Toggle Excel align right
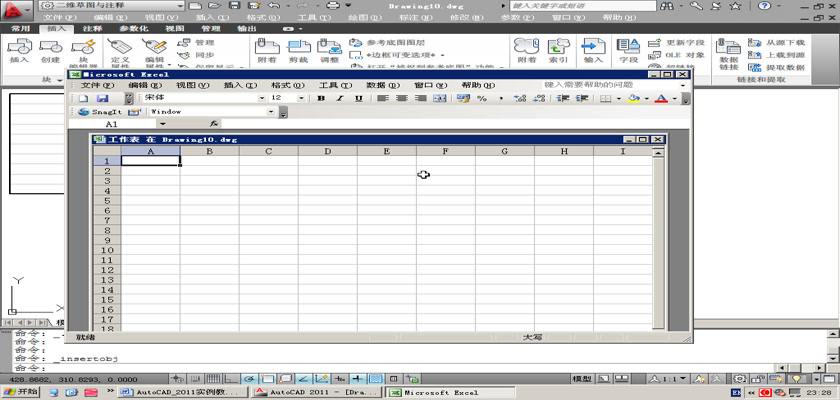 tap(421, 99)
